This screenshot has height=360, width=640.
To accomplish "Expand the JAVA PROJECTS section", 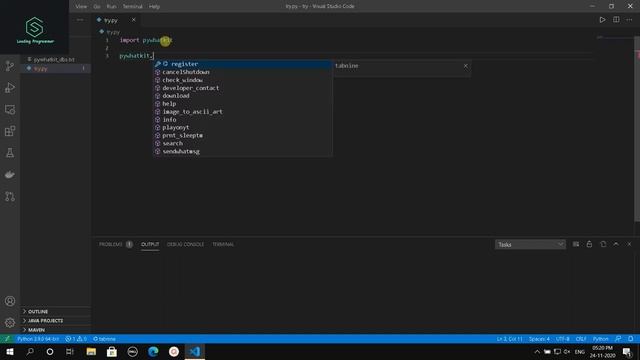I will click(56, 321).
